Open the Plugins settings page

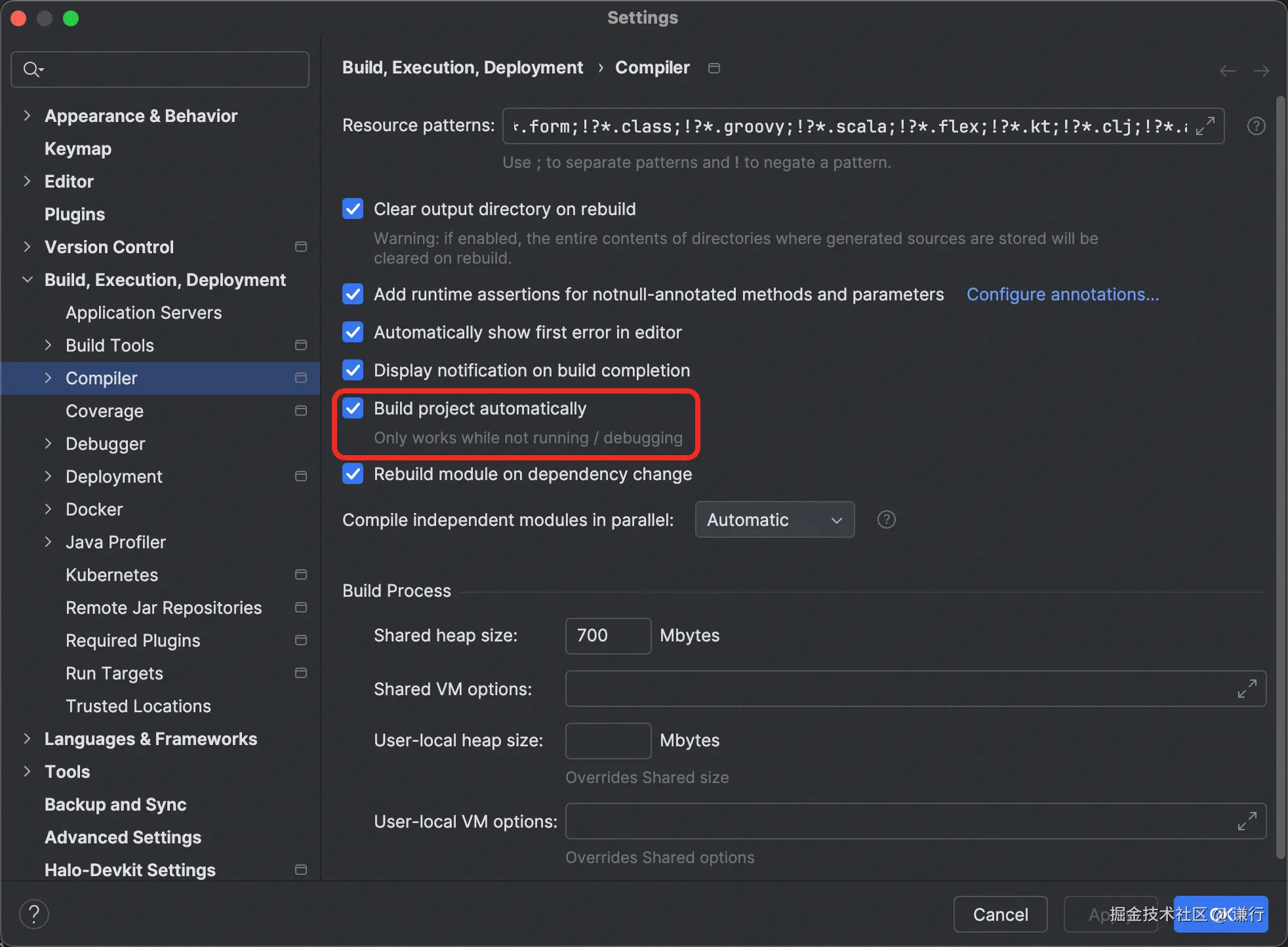click(74, 214)
